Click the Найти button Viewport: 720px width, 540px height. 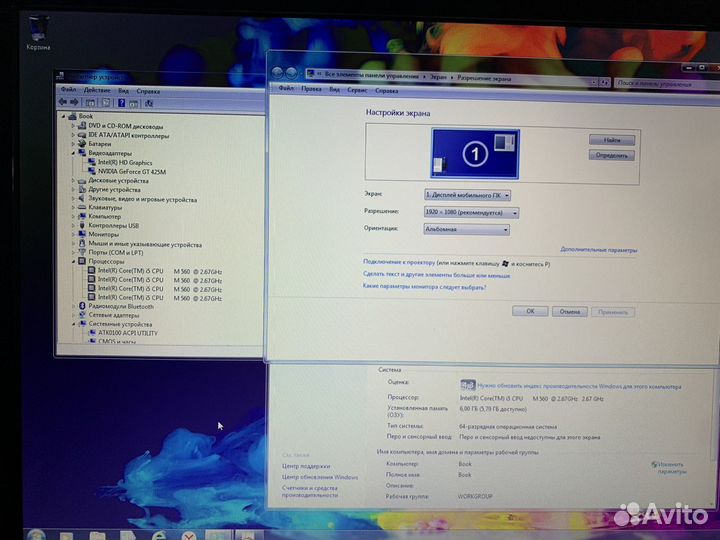pyautogui.click(x=612, y=140)
